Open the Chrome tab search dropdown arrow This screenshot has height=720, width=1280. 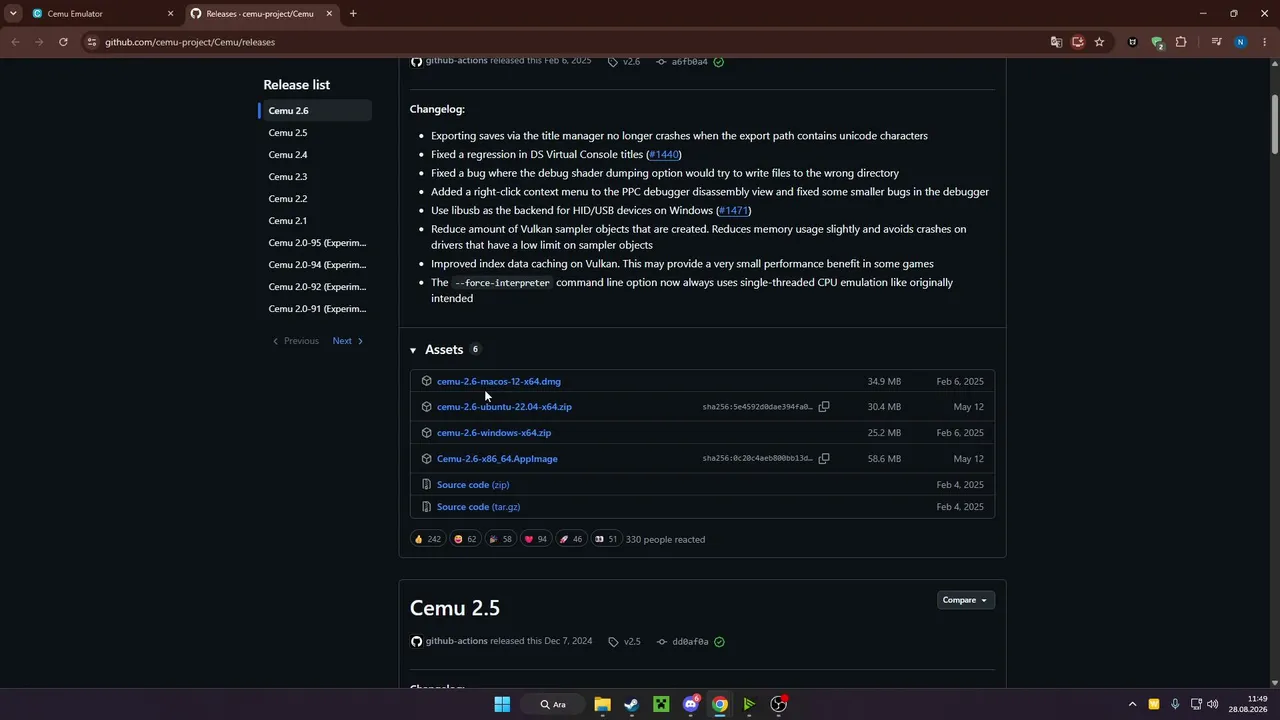13,14
